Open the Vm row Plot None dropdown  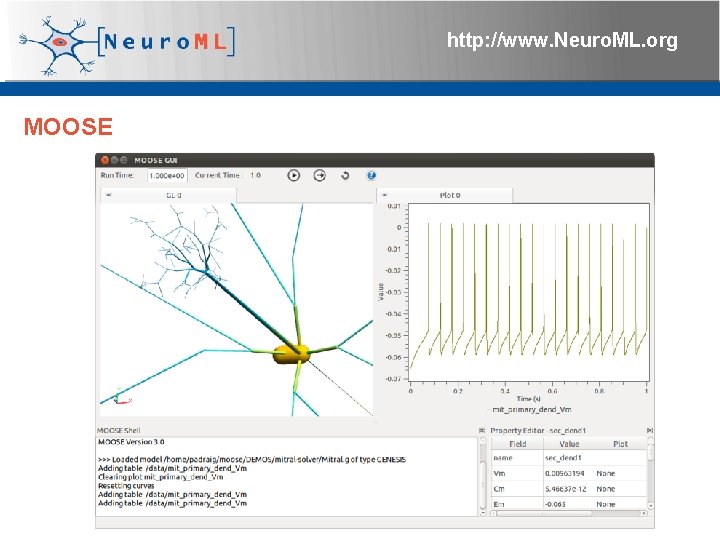tap(620, 473)
